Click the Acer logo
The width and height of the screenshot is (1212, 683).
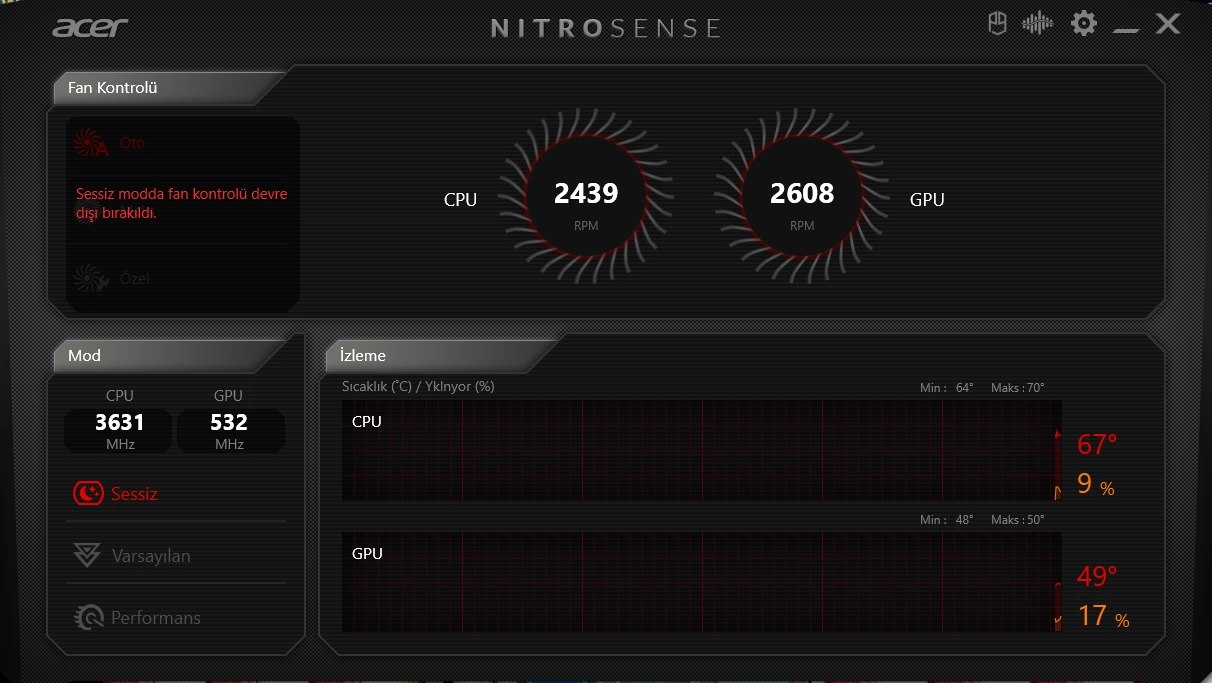tap(90, 26)
